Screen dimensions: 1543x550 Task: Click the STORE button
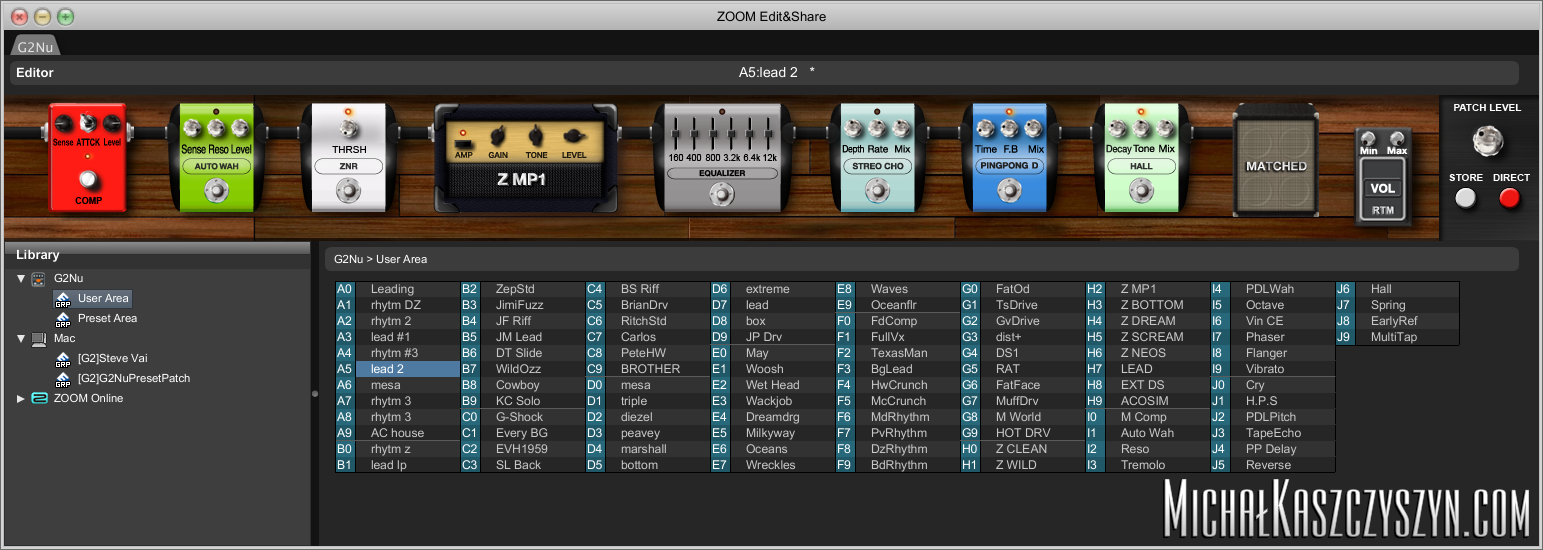pyautogui.click(x=1466, y=198)
